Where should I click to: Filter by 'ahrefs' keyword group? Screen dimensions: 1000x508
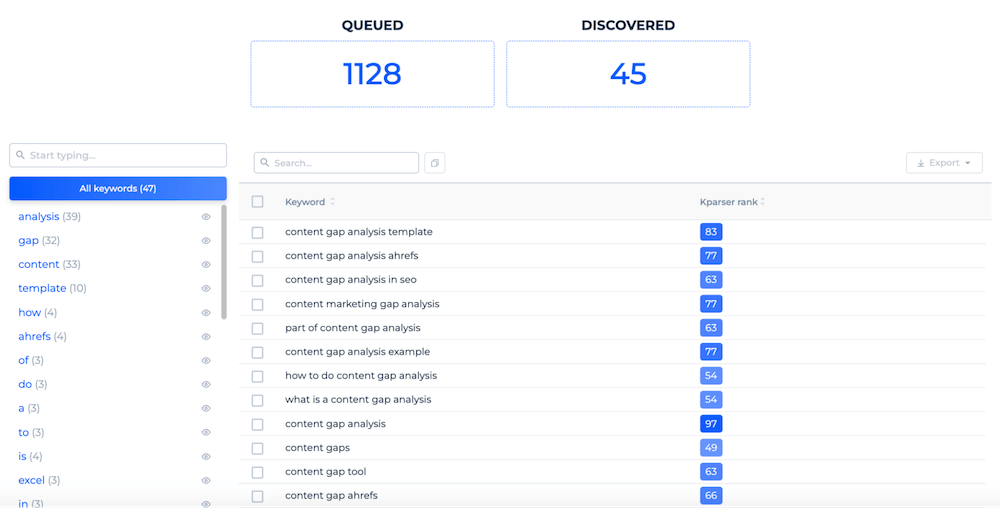42,337
